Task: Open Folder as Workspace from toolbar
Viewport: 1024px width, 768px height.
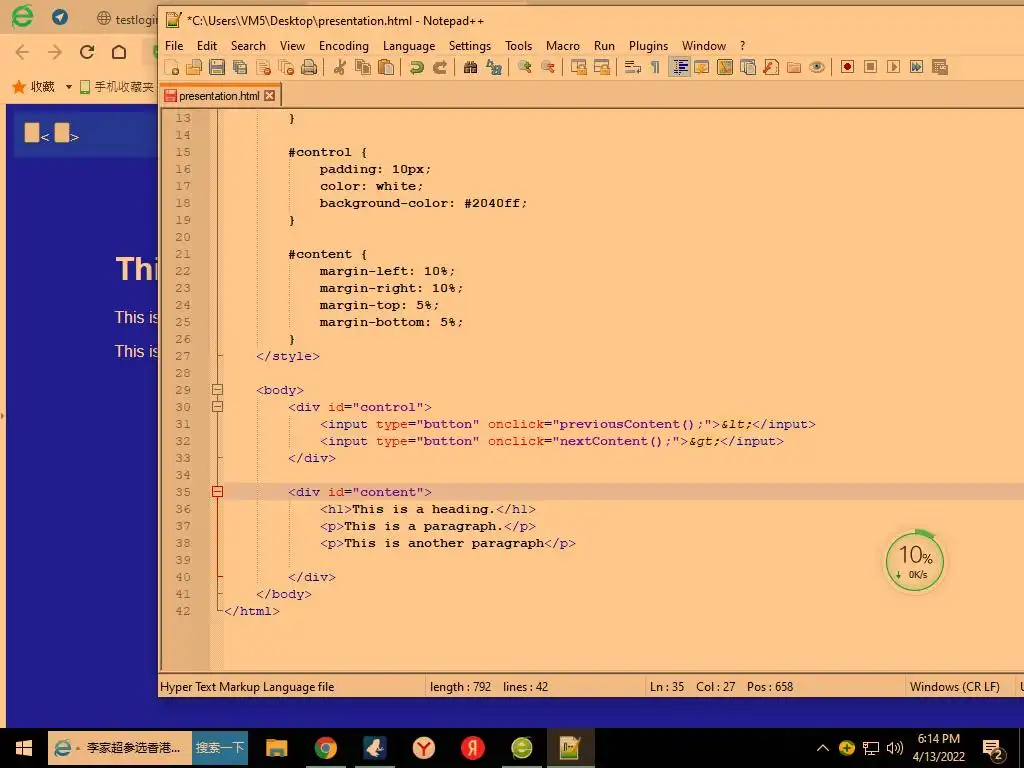Action: [794, 67]
